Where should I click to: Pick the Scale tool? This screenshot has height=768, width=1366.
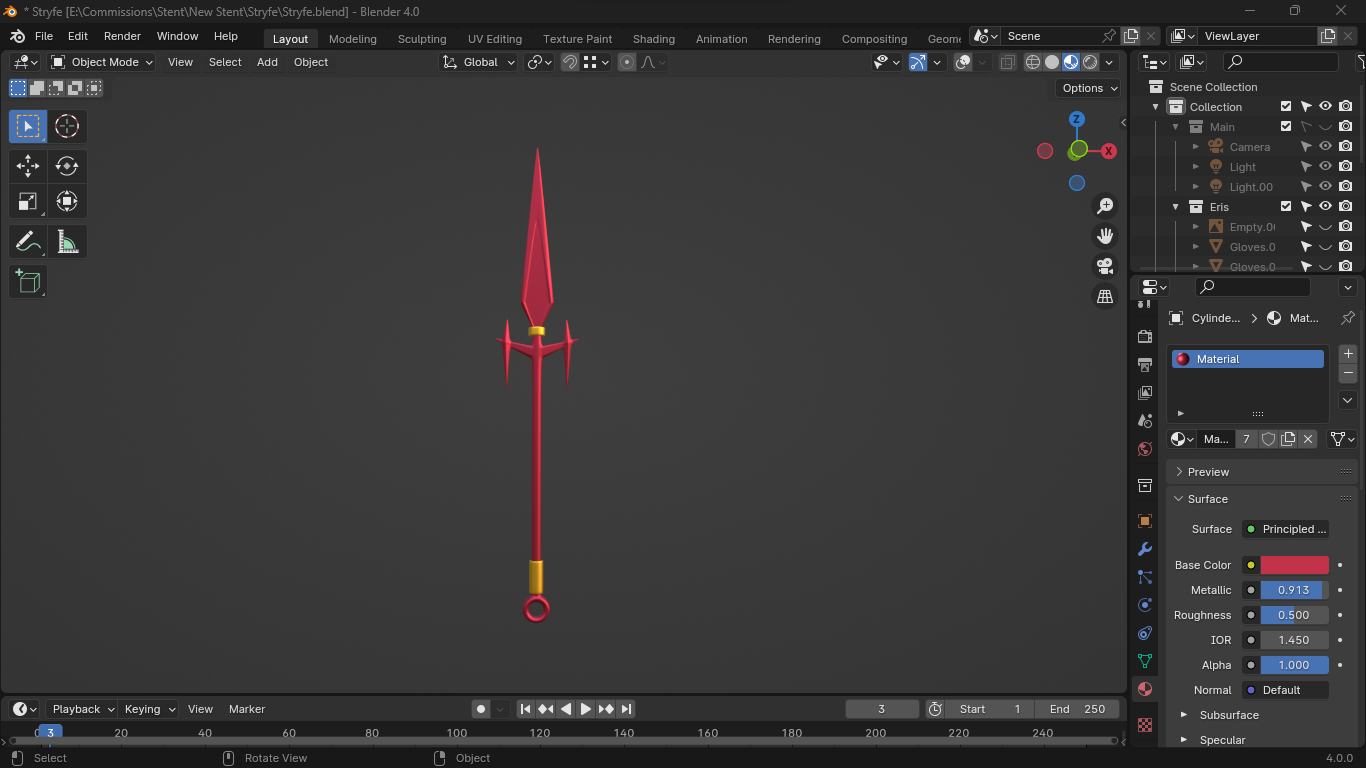click(28, 201)
